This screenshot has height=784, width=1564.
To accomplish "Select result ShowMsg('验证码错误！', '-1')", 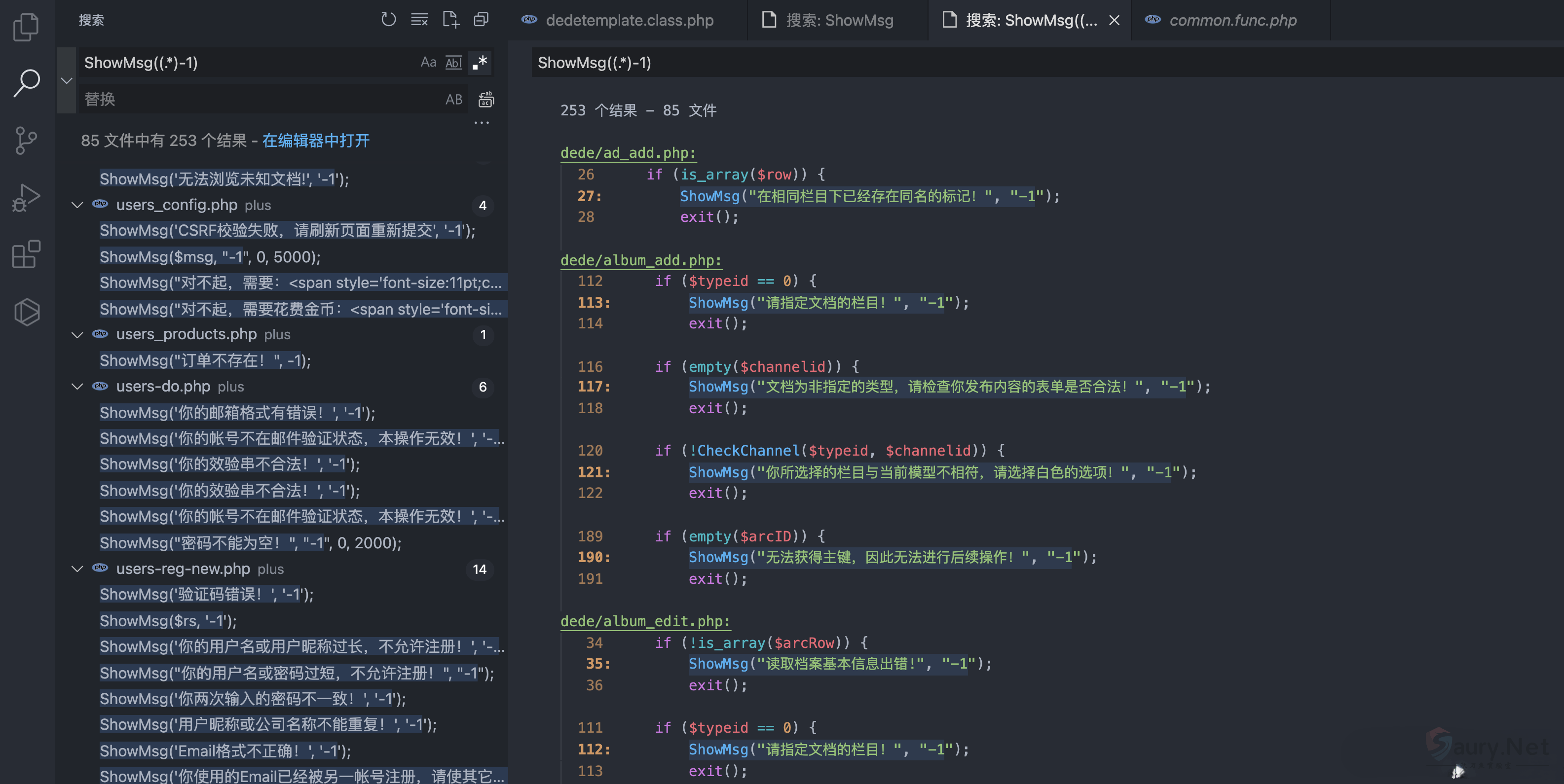I will [x=206, y=594].
